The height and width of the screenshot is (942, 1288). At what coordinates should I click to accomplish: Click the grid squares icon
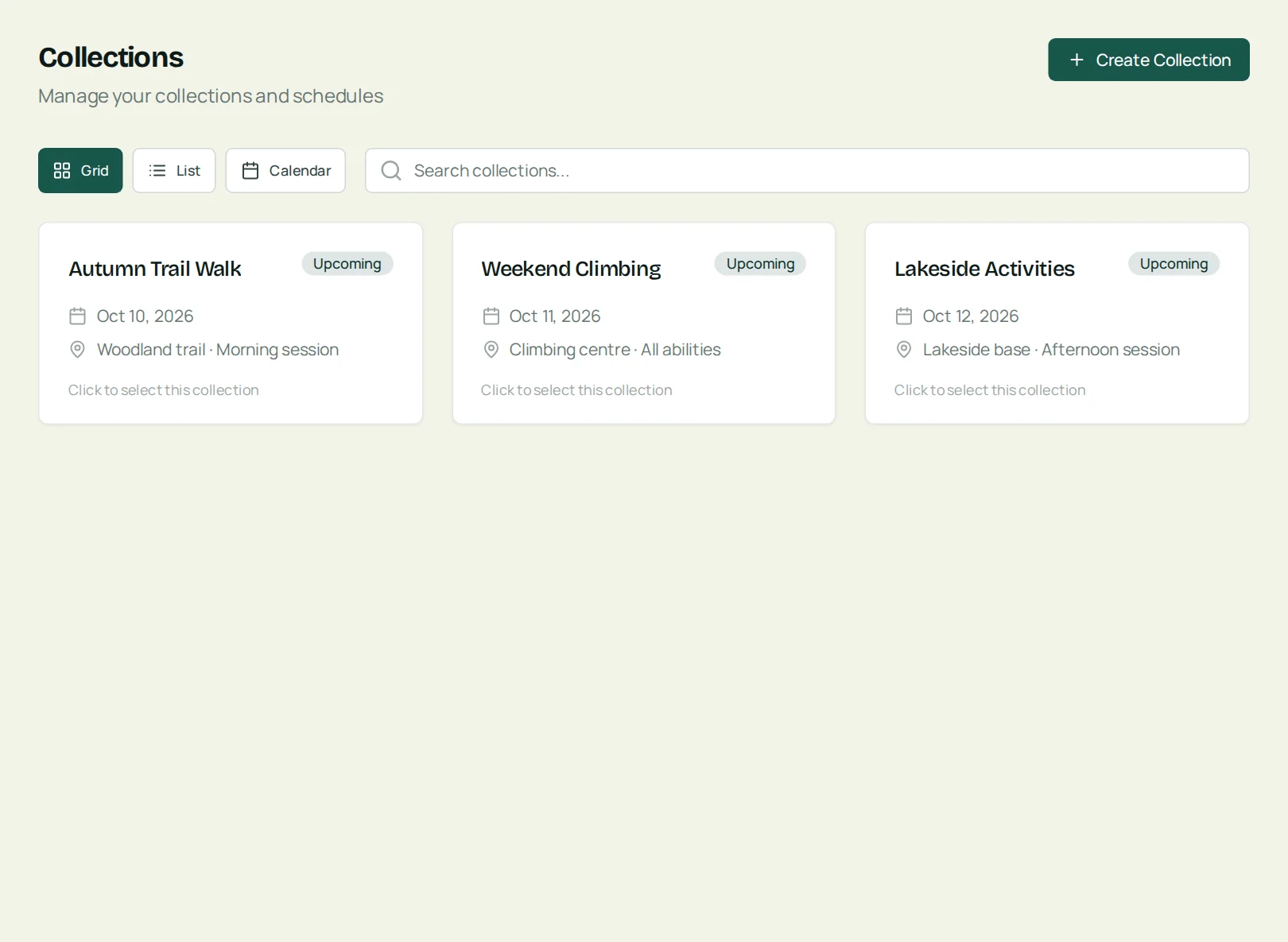click(x=62, y=170)
